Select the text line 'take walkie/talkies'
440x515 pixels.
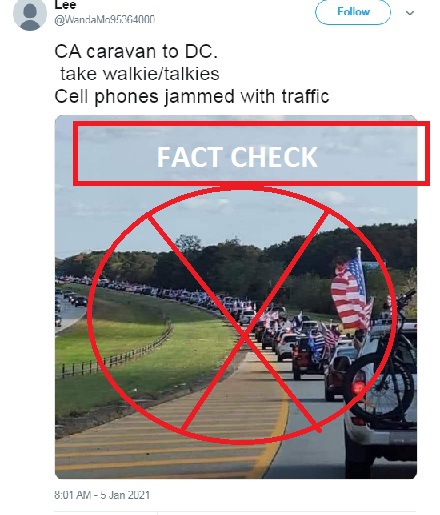[140, 74]
